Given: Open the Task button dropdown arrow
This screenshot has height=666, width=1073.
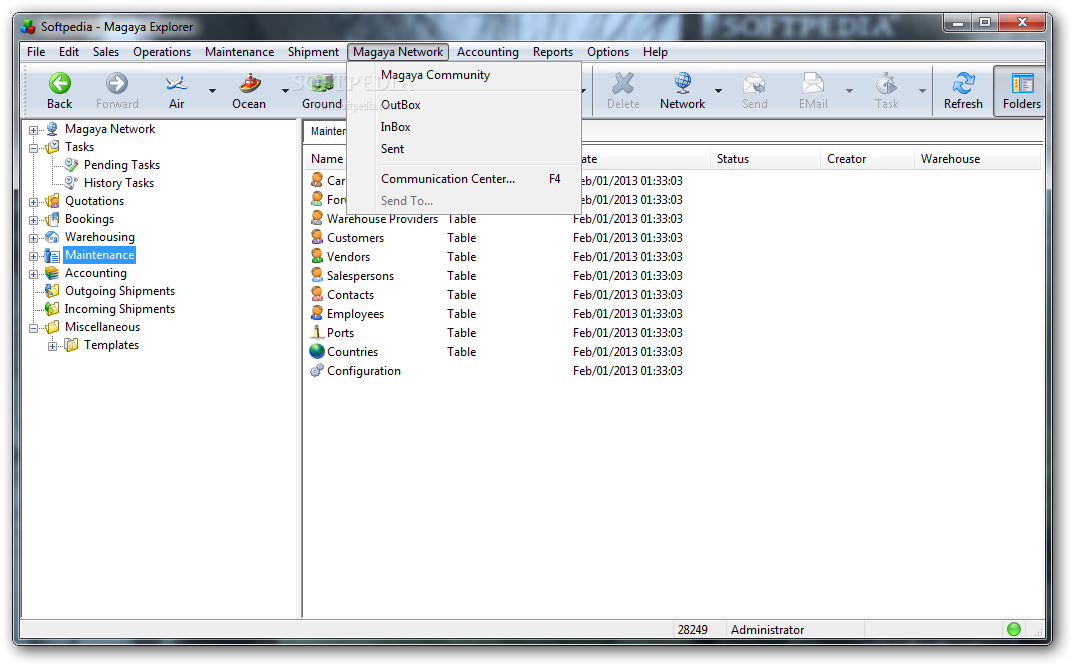Looking at the screenshot, I should click(x=922, y=91).
